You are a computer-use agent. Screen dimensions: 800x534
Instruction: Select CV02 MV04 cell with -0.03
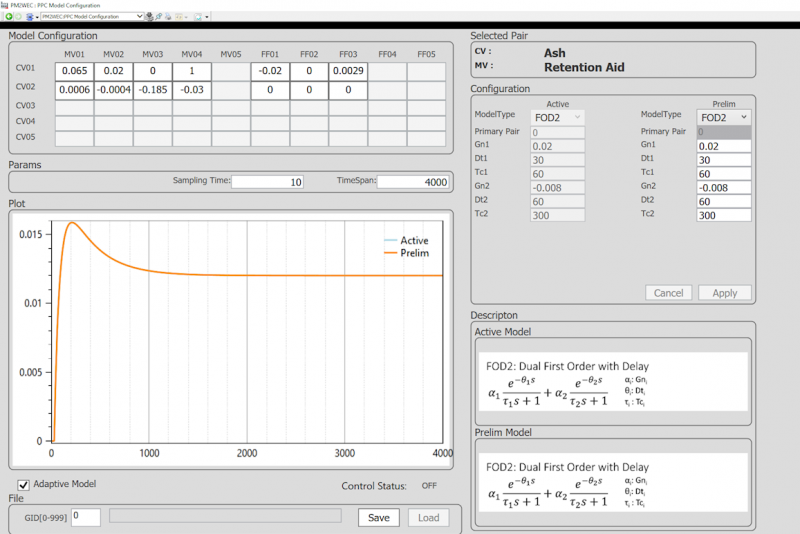pyautogui.click(x=192, y=90)
